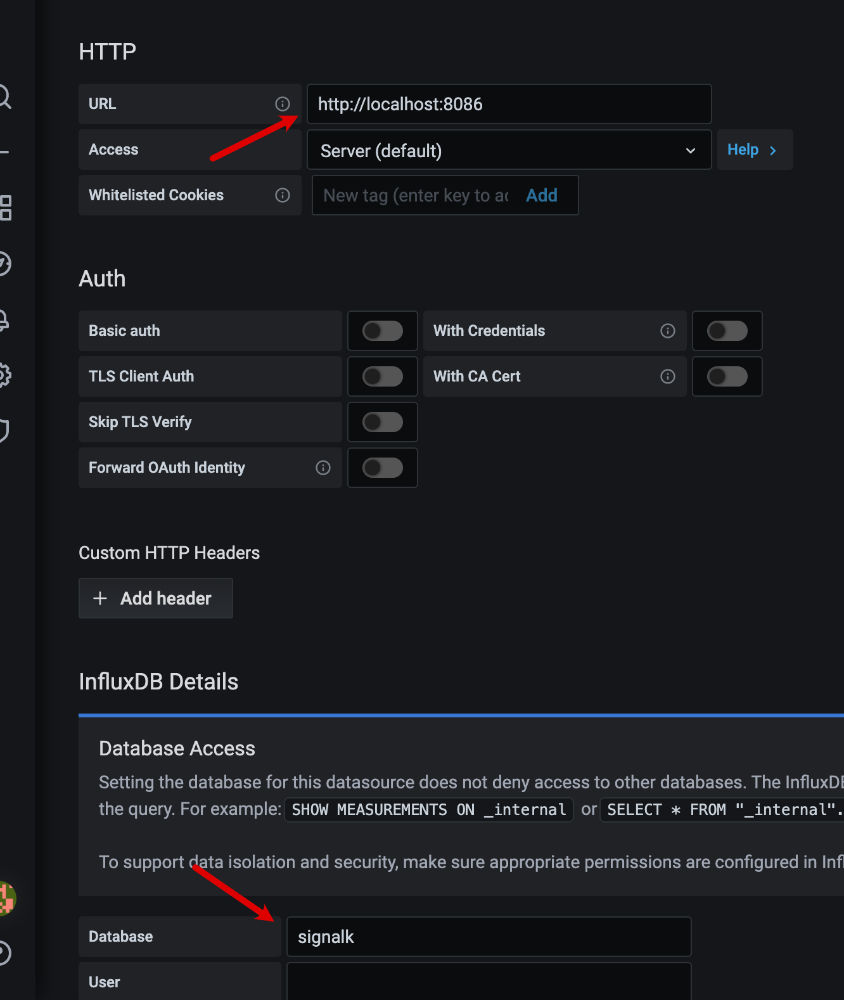Click the Database field containing signalk

pos(488,937)
